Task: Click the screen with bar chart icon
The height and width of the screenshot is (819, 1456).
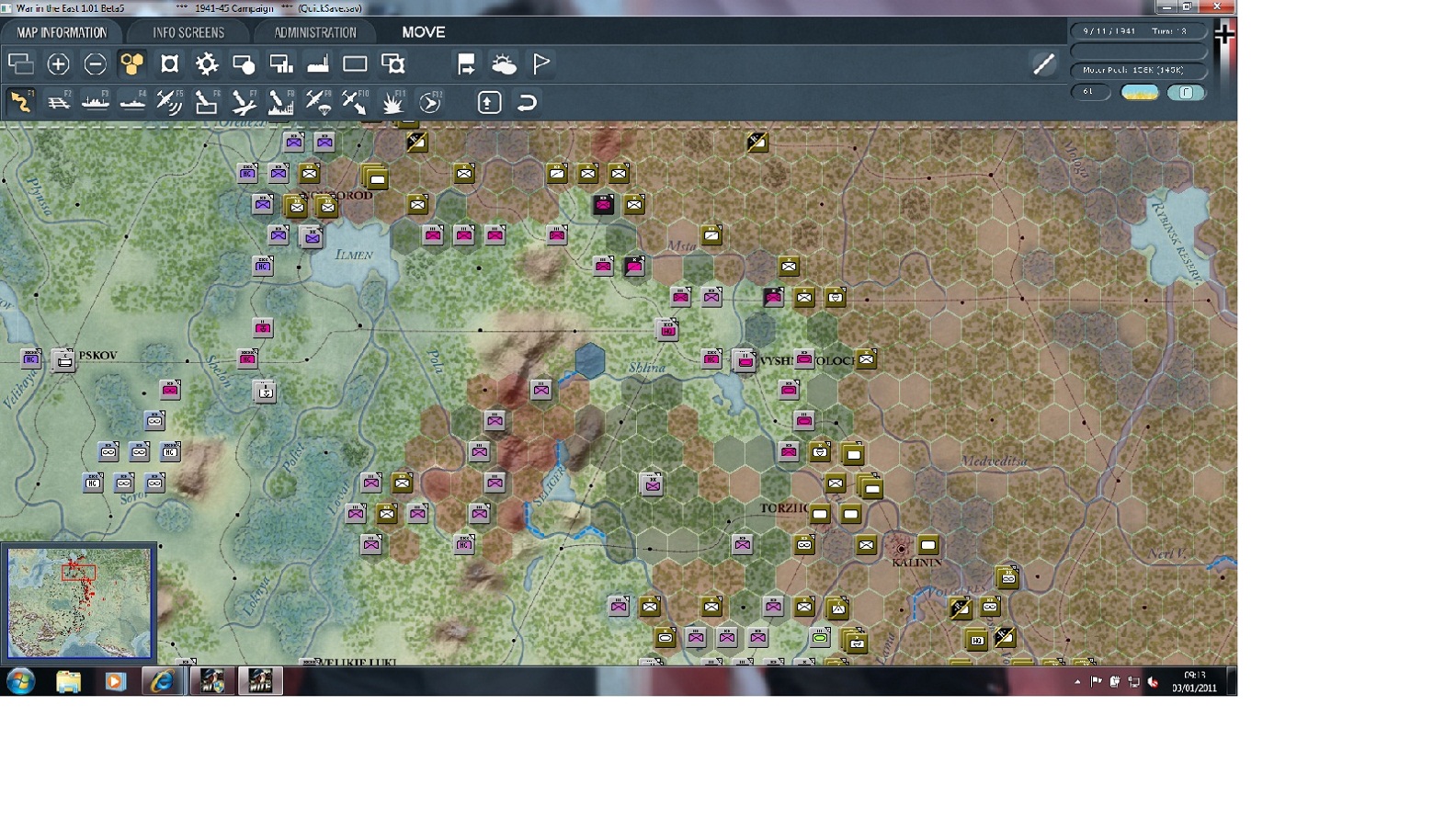Action: click(x=280, y=63)
